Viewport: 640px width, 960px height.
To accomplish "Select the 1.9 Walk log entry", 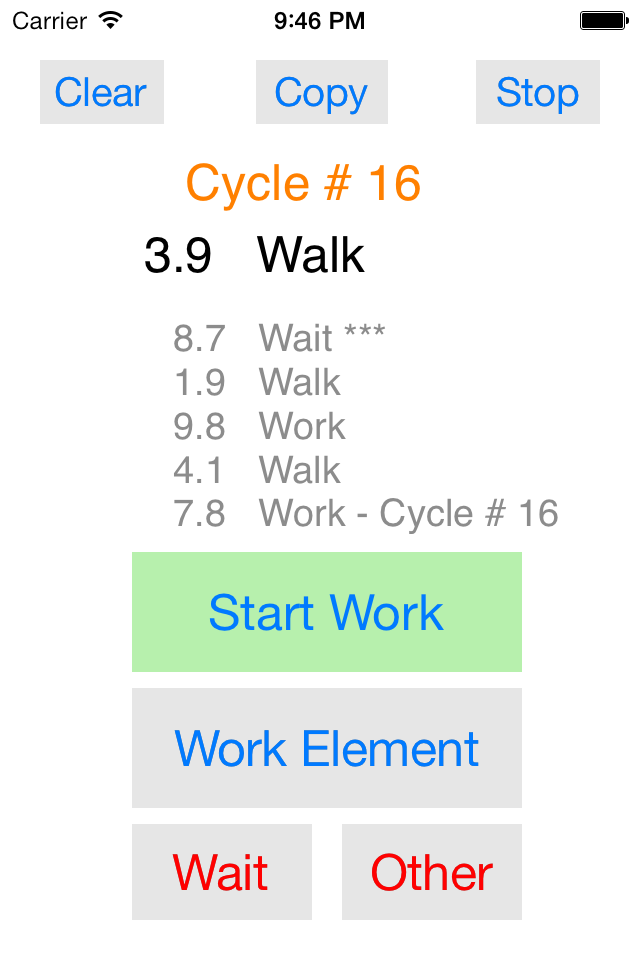I will [257, 382].
